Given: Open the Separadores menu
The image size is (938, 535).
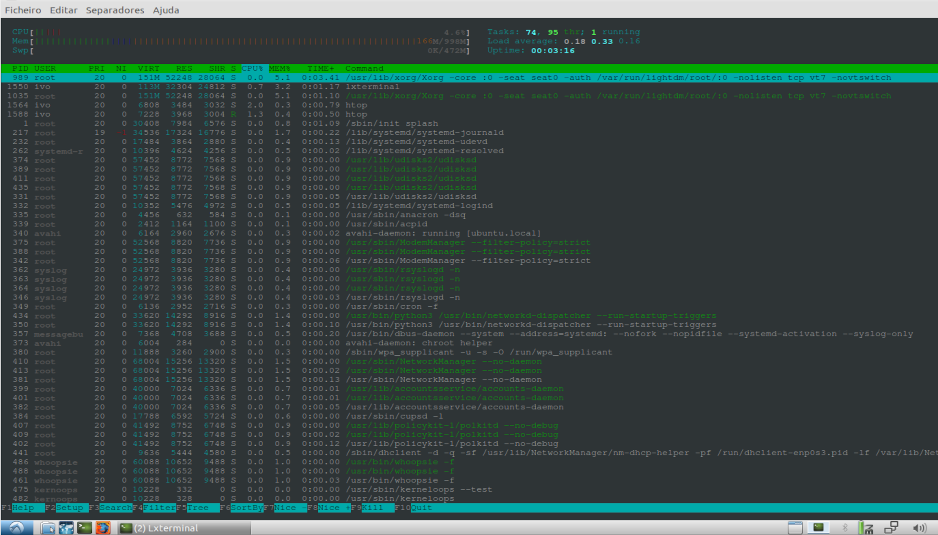Looking at the screenshot, I should pos(114,9).
